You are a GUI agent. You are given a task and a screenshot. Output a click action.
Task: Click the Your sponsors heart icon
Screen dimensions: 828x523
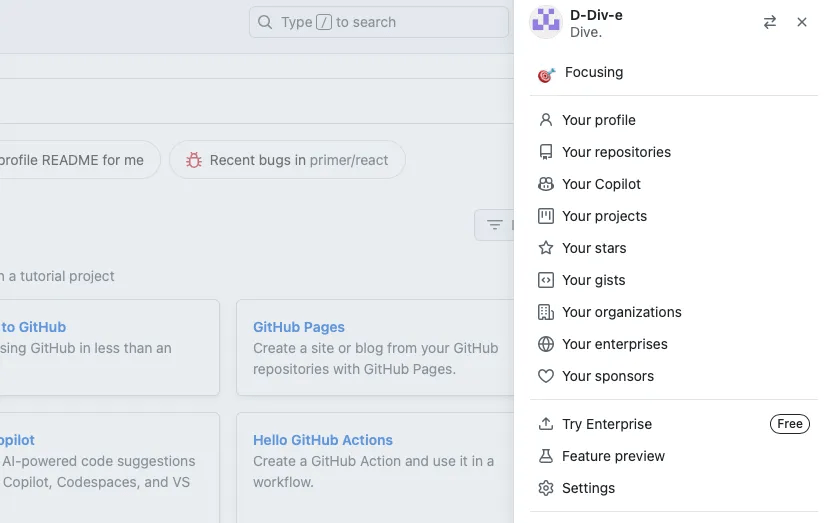click(x=546, y=376)
